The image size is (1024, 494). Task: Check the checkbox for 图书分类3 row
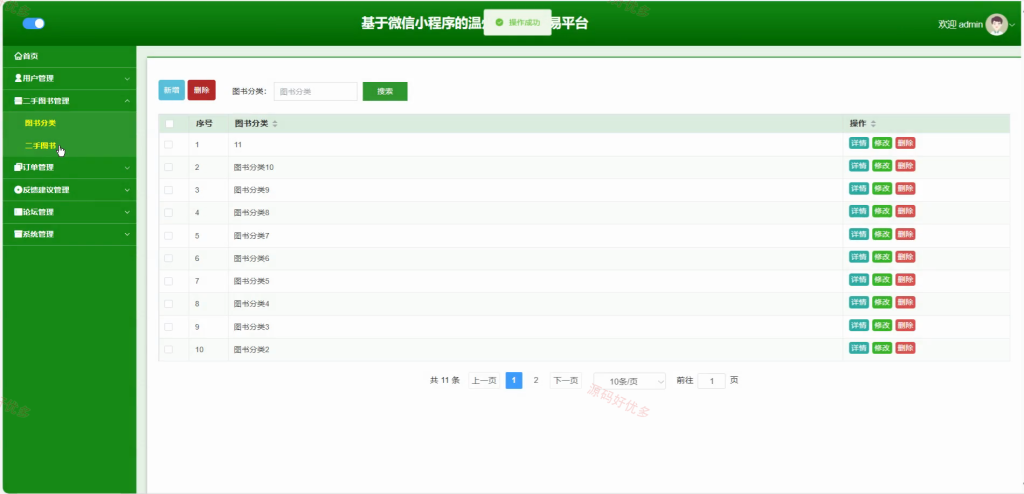tap(168, 327)
